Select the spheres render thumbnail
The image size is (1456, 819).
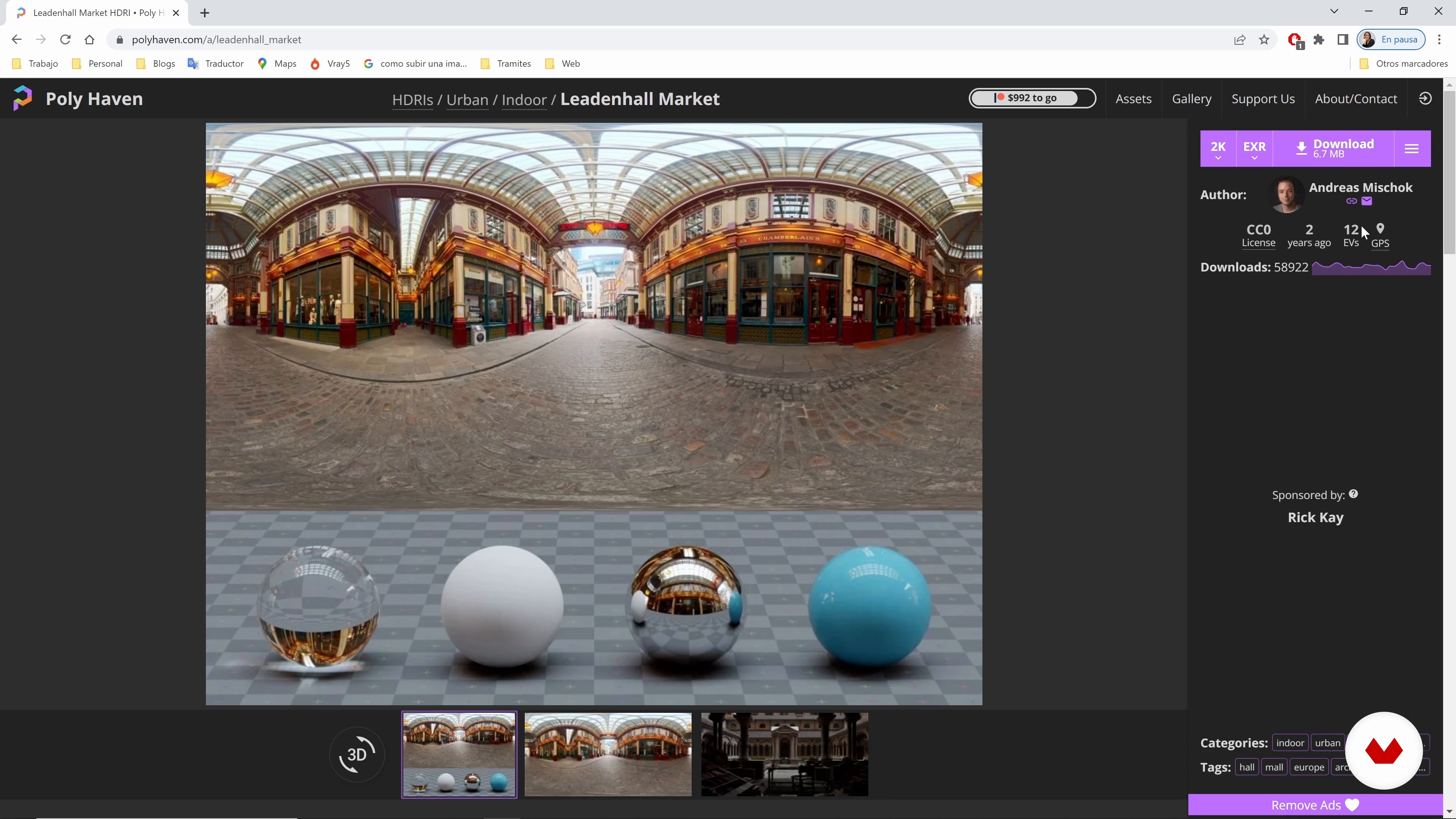(x=459, y=755)
